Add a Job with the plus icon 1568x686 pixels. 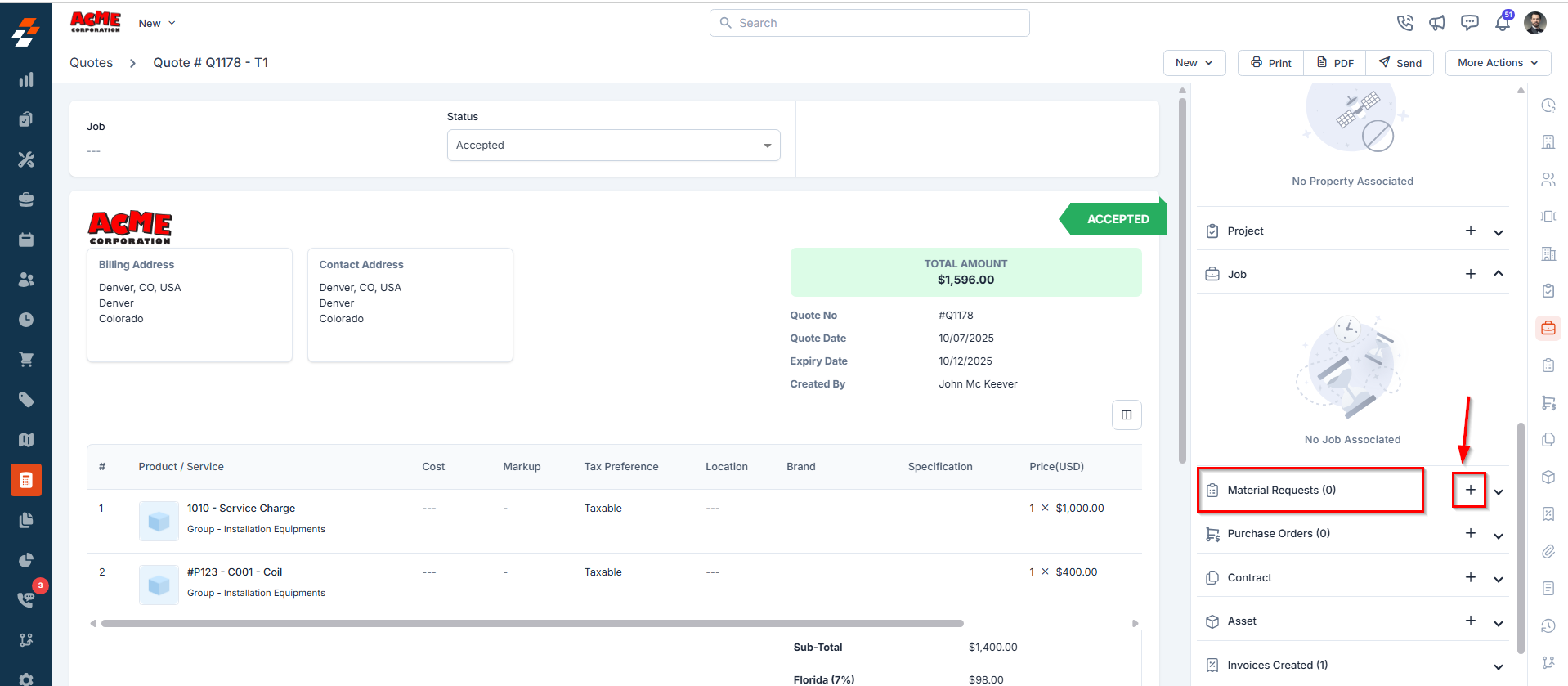point(1470,274)
